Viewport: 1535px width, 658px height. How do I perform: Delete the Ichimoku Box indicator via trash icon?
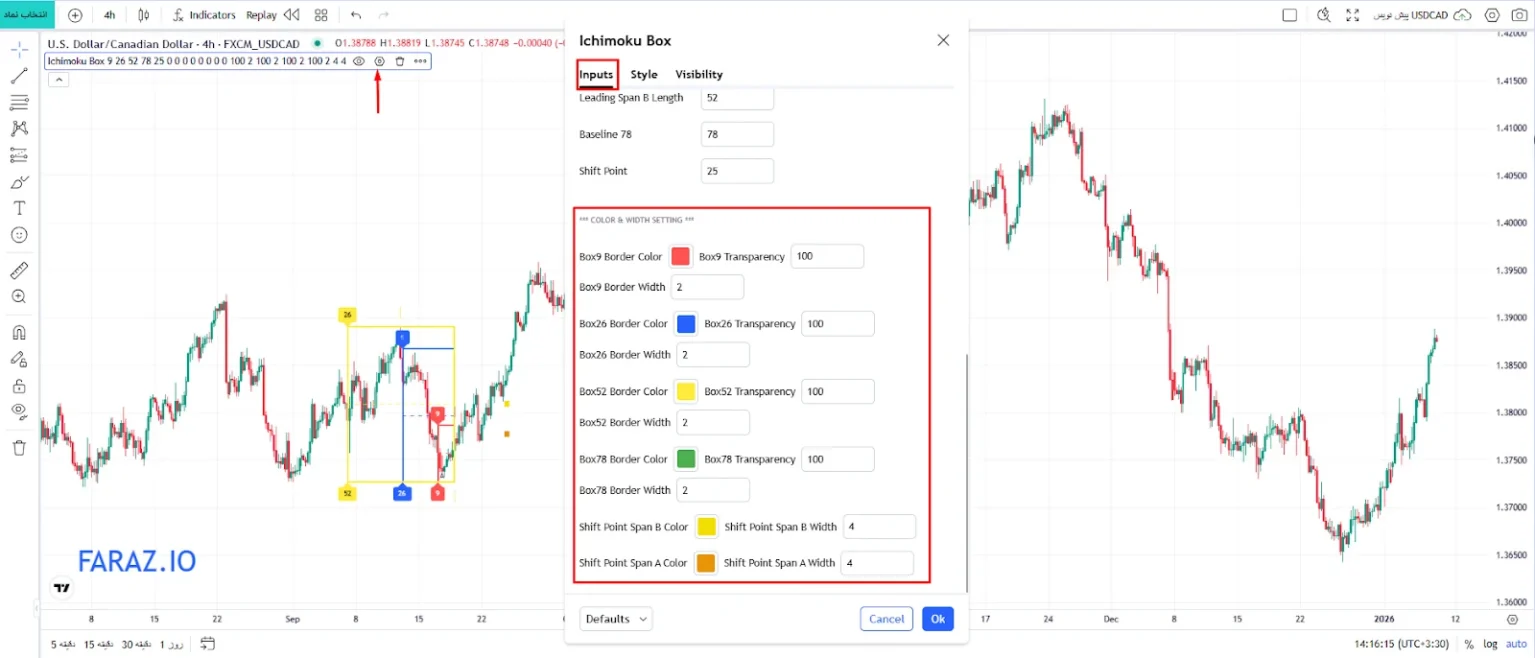coord(400,61)
